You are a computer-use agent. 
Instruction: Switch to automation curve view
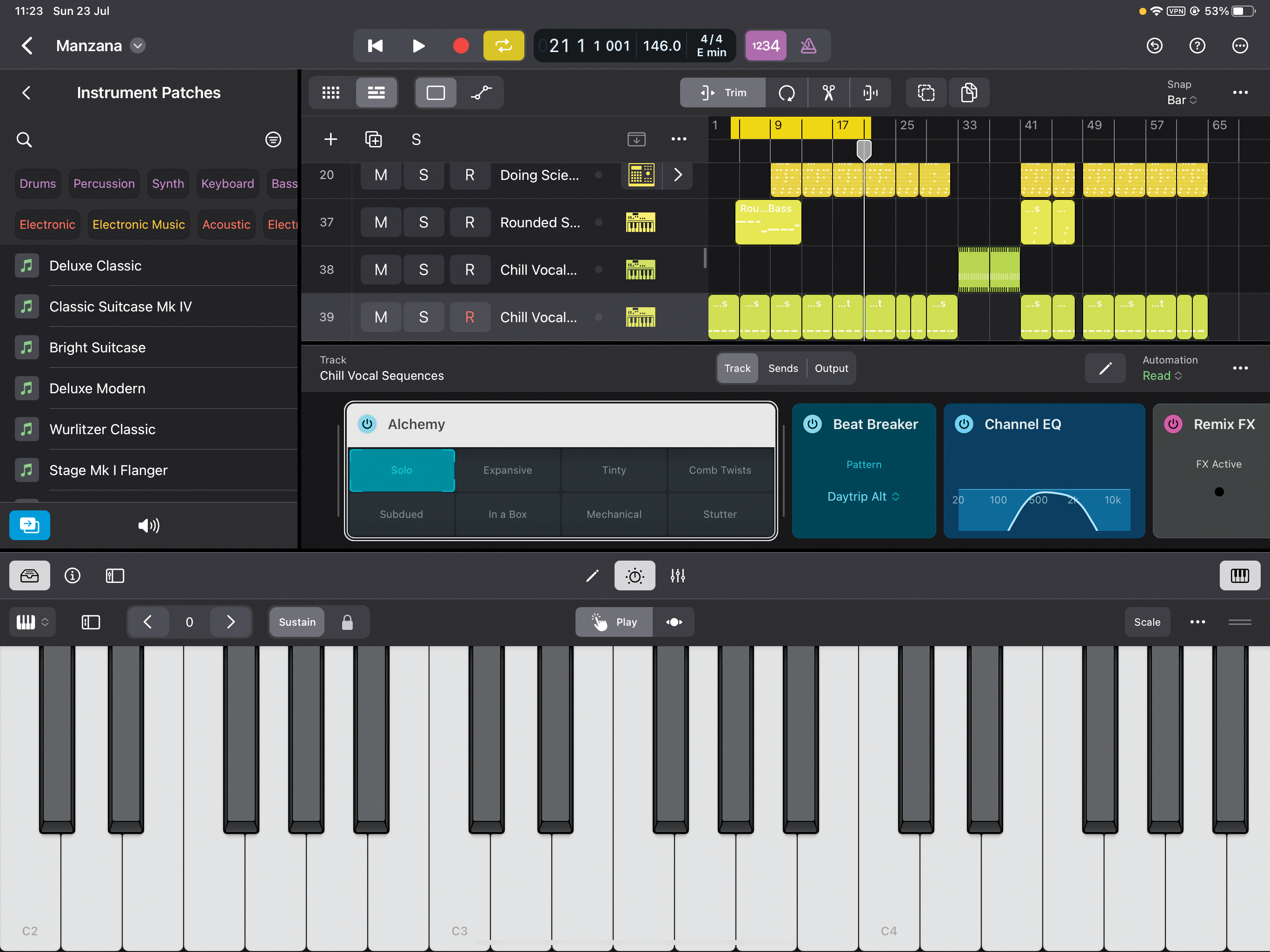click(x=481, y=93)
